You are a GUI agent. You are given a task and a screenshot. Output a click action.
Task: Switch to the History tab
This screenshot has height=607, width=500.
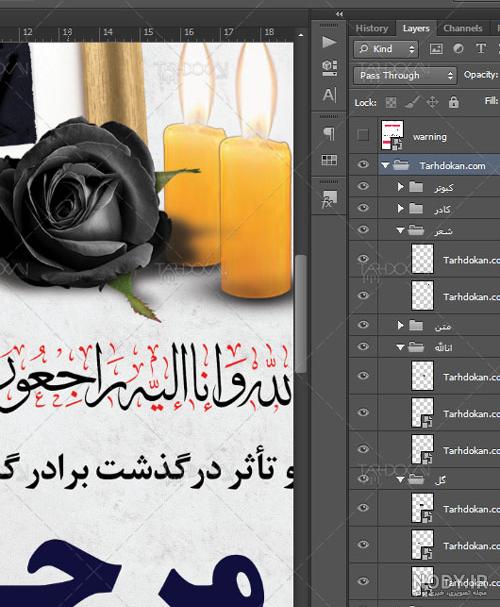pyautogui.click(x=372, y=28)
